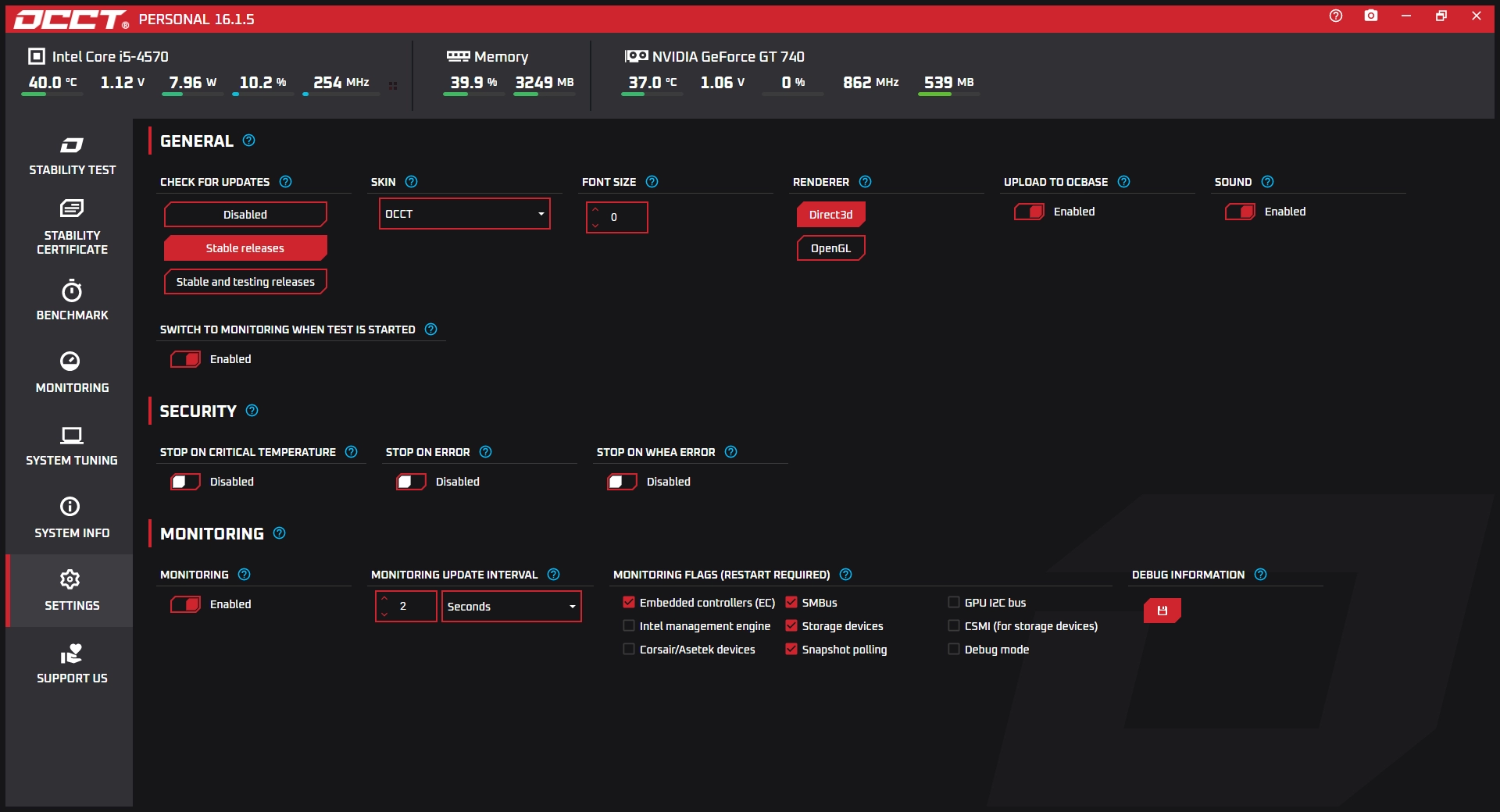Take a screenshot with the camera icon
This screenshot has width=1500, height=812.
[x=1371, y=16]
